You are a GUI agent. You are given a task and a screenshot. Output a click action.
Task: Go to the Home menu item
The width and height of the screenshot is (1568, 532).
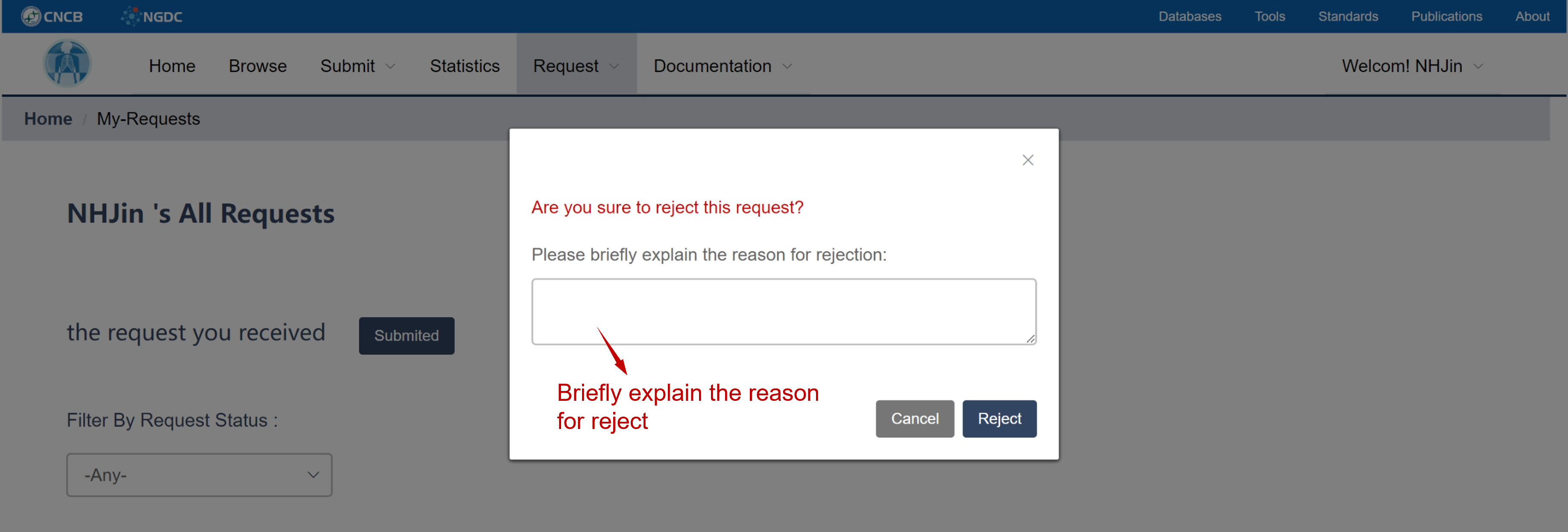(x=172, y=66)
